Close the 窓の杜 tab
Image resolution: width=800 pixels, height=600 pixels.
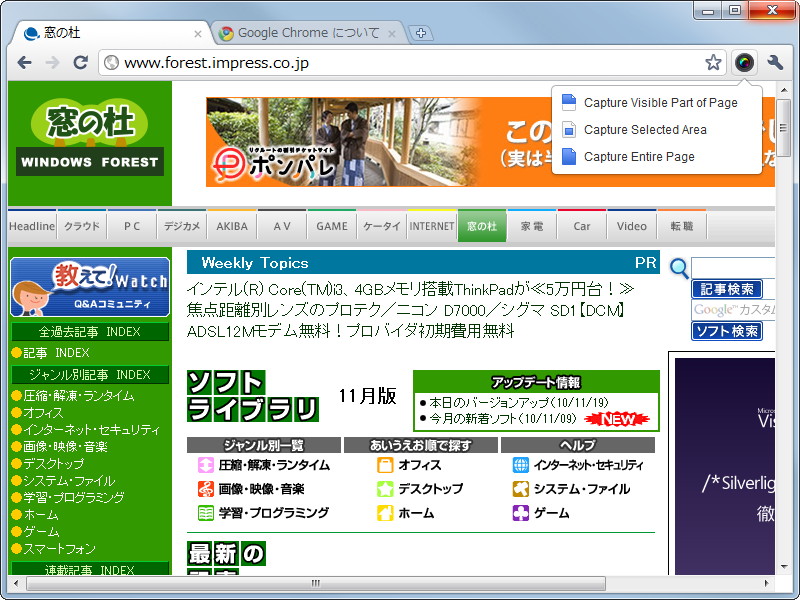198,34
